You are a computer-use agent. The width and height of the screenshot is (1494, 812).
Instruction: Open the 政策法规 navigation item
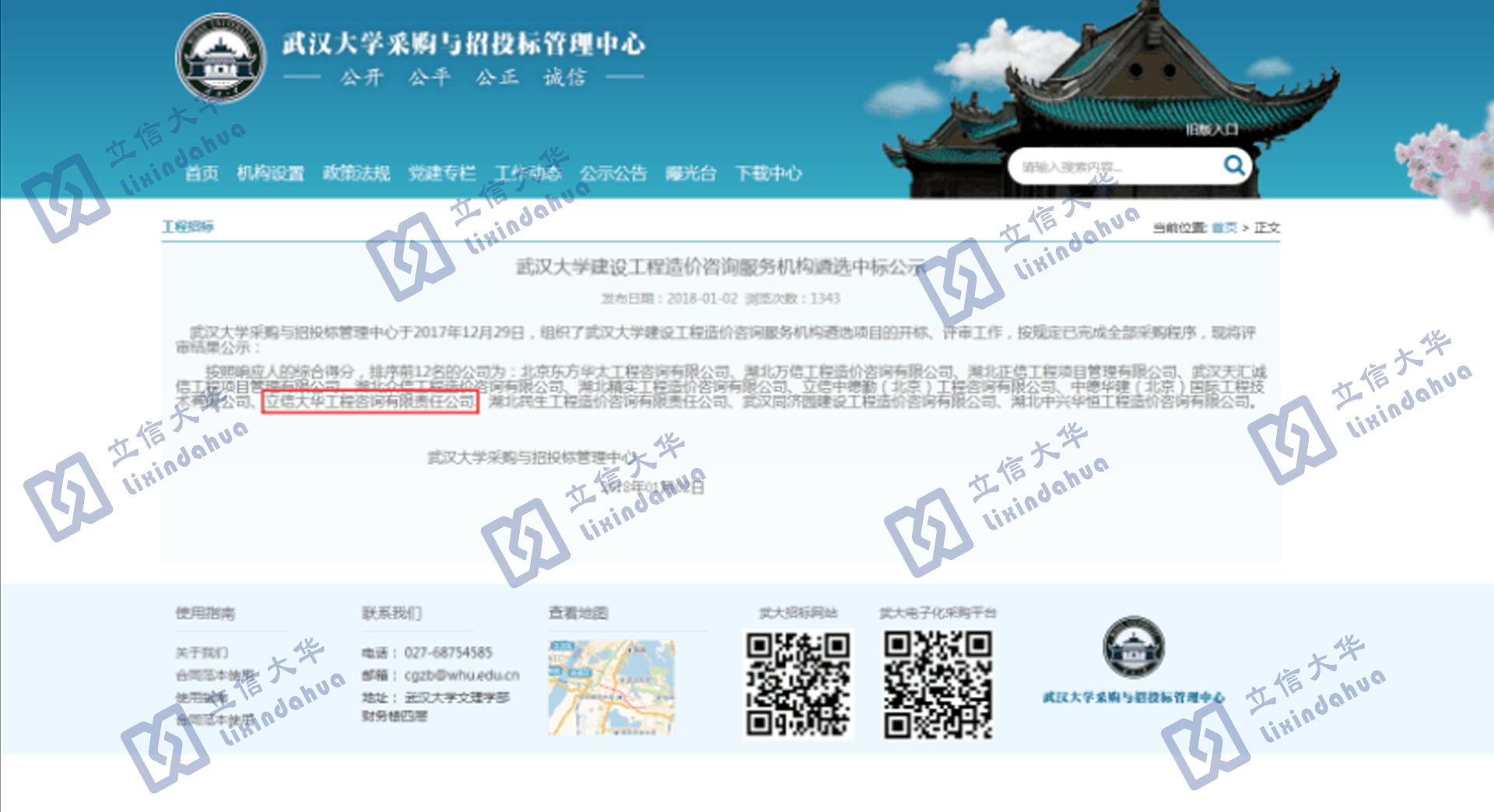point(356,173)
